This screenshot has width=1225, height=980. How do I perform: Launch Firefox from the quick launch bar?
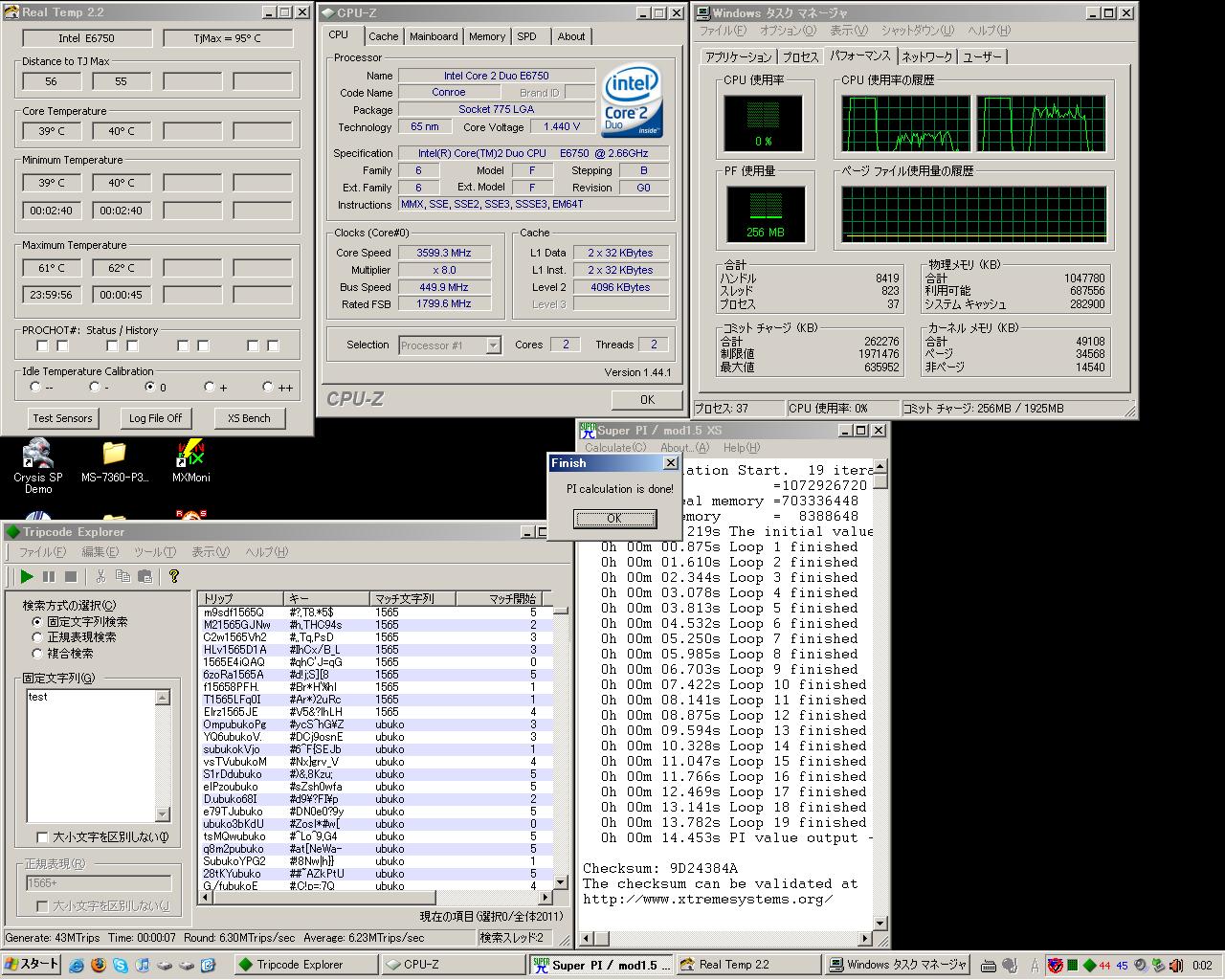[x=98, y=965]
